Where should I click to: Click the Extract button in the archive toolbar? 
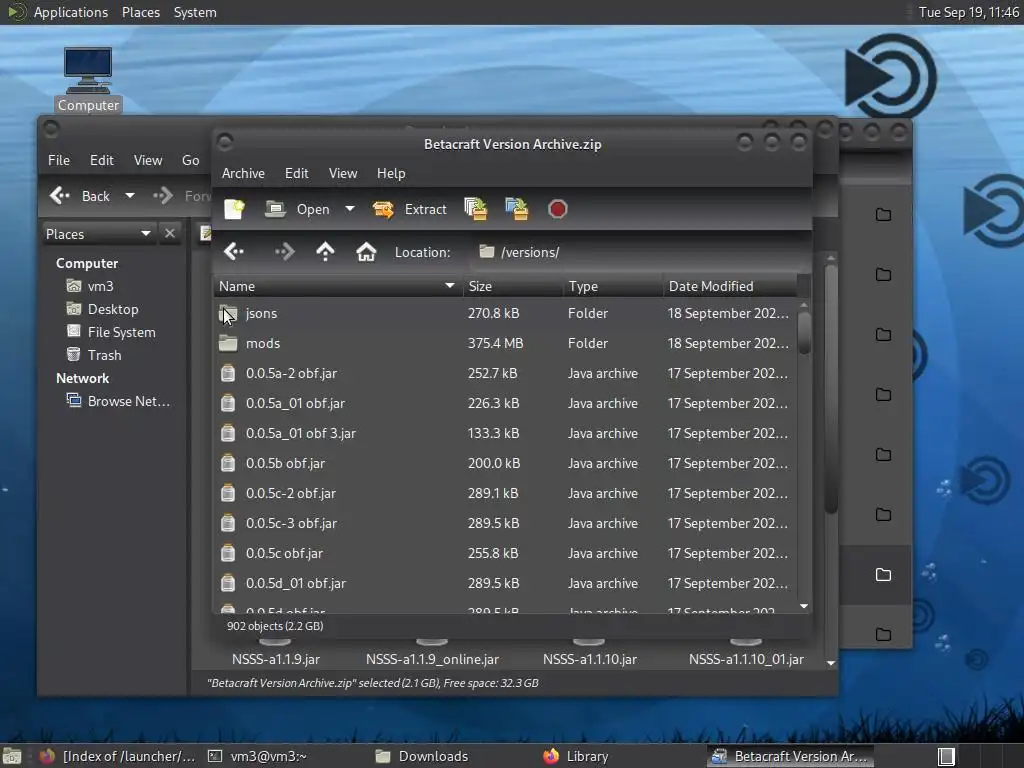coord(410,209)
